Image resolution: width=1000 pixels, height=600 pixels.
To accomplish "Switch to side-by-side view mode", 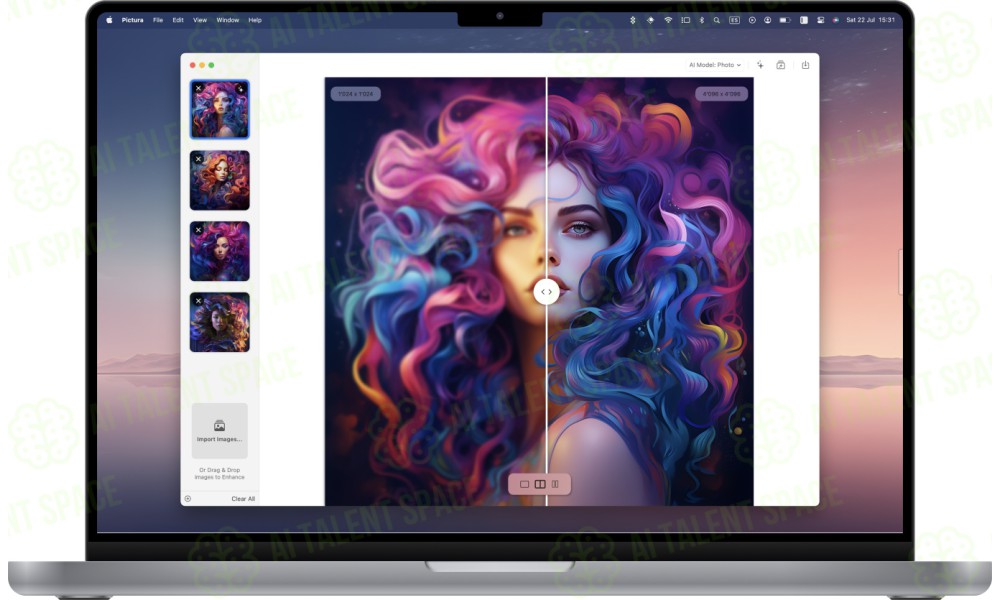I will point(555,485).
